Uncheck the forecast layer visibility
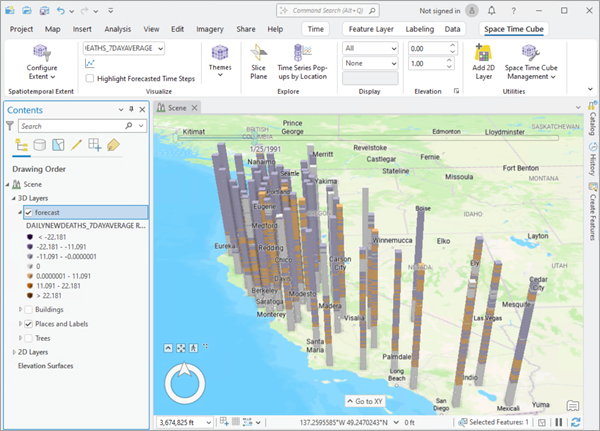The image size is (600, 431). pyautogui.click(x=28, y=212)
